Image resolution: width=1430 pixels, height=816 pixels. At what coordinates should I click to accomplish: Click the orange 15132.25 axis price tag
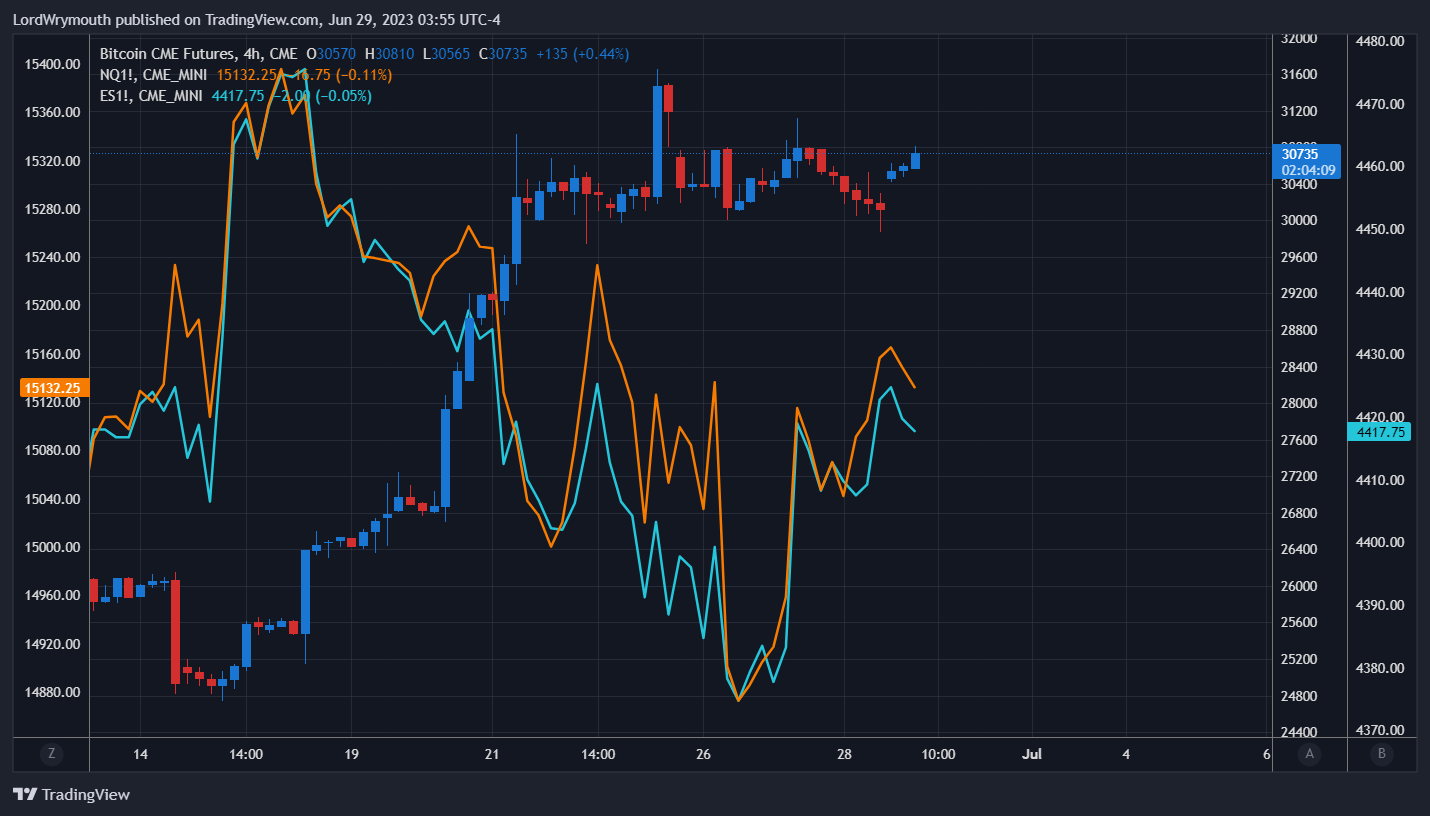(x=52, y=387)
